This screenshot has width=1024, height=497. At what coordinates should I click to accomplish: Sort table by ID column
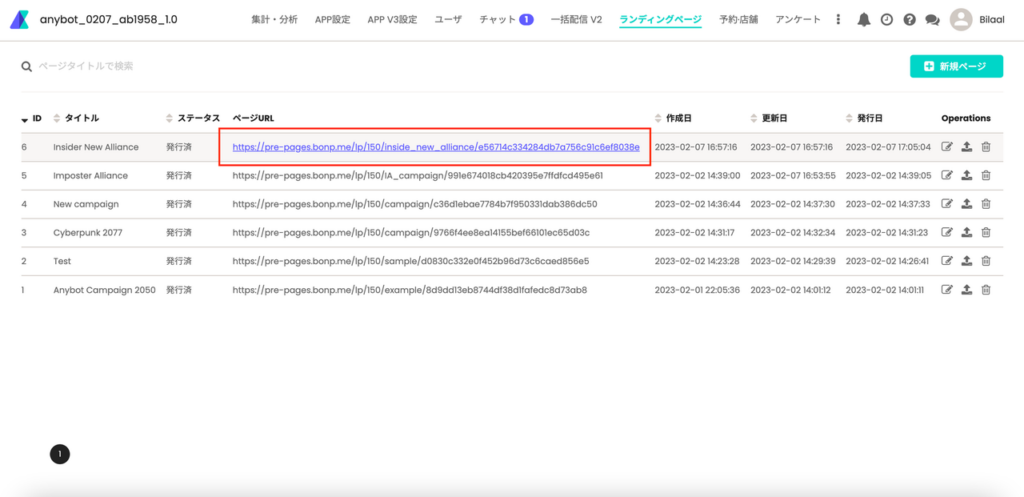coord(32,118)
